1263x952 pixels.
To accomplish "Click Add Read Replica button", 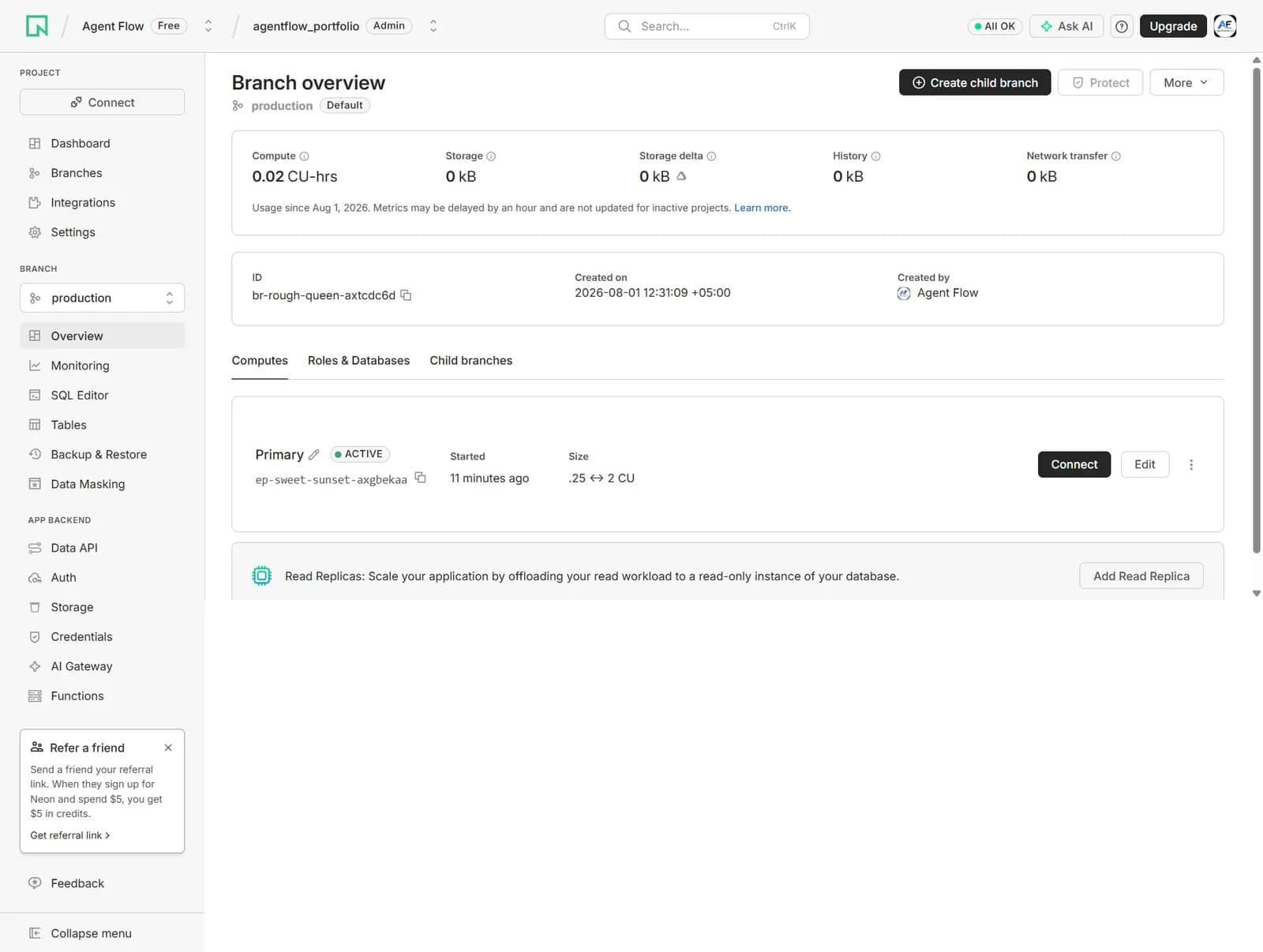I will (1141, 576).
